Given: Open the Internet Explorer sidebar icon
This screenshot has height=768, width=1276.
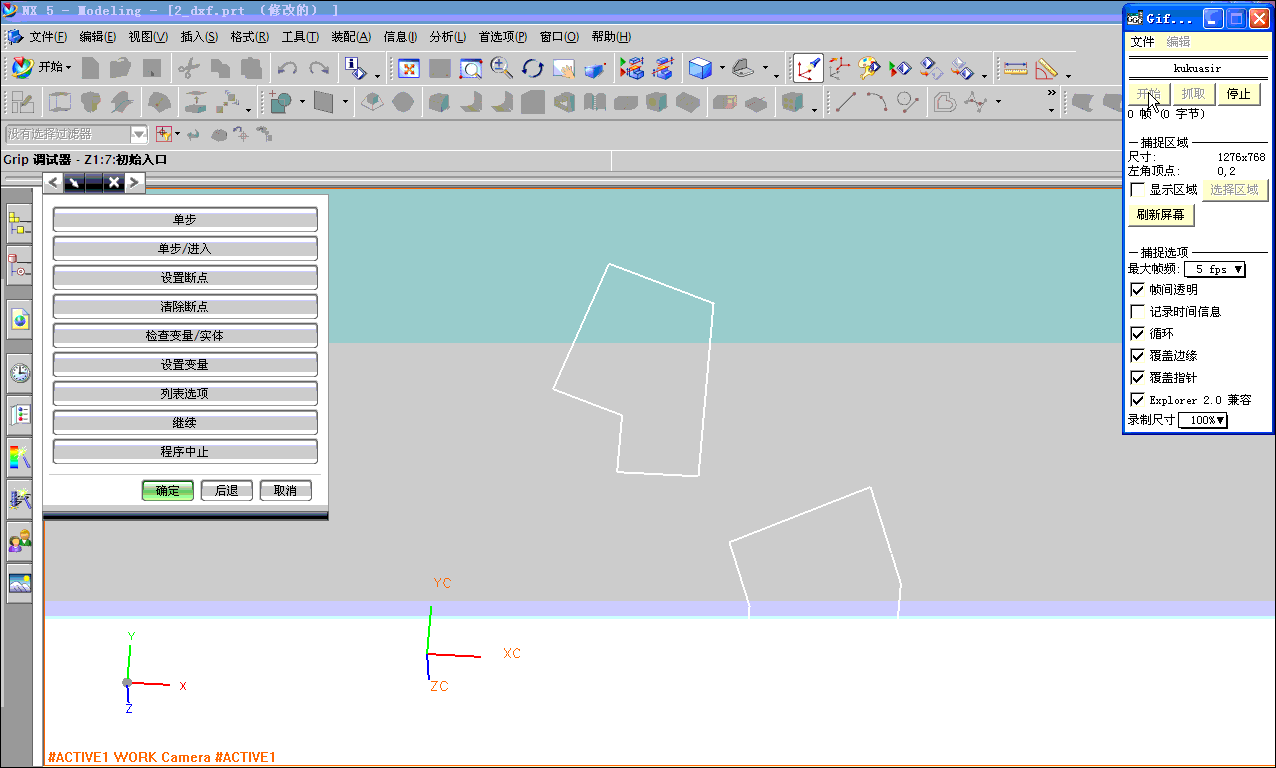Looking at the screenshot, I should coord(20,319).
